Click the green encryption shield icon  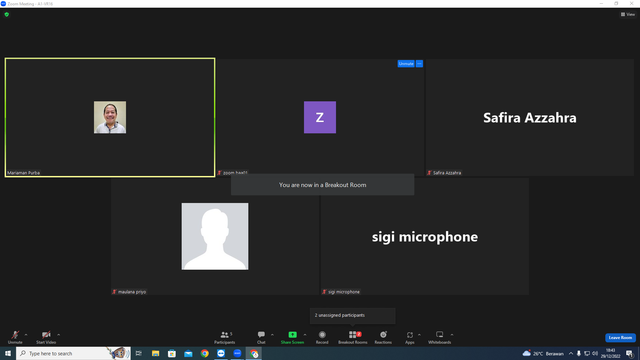[x=7, y=14]
